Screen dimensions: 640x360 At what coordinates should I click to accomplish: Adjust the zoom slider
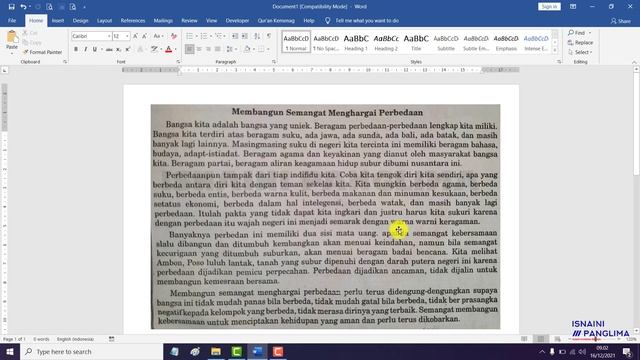tap(596, 339)
